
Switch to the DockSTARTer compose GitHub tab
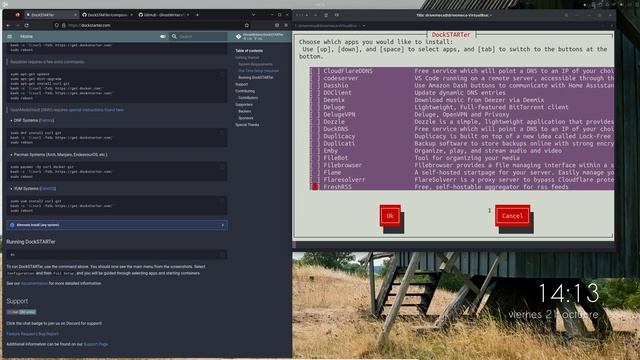point(107,15)
